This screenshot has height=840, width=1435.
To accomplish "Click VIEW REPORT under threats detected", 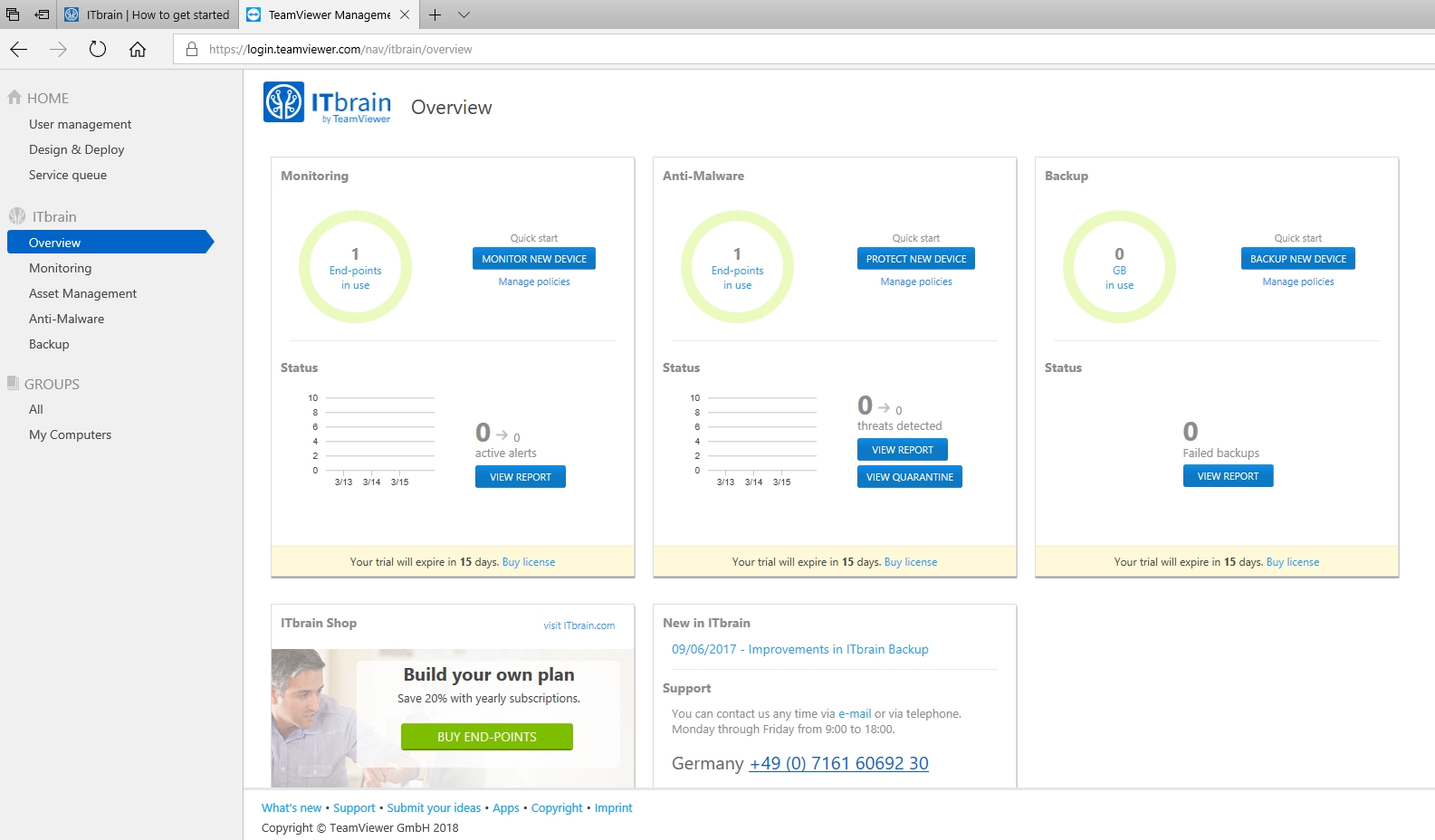I will pyautogui.click(x=903, y=450).
